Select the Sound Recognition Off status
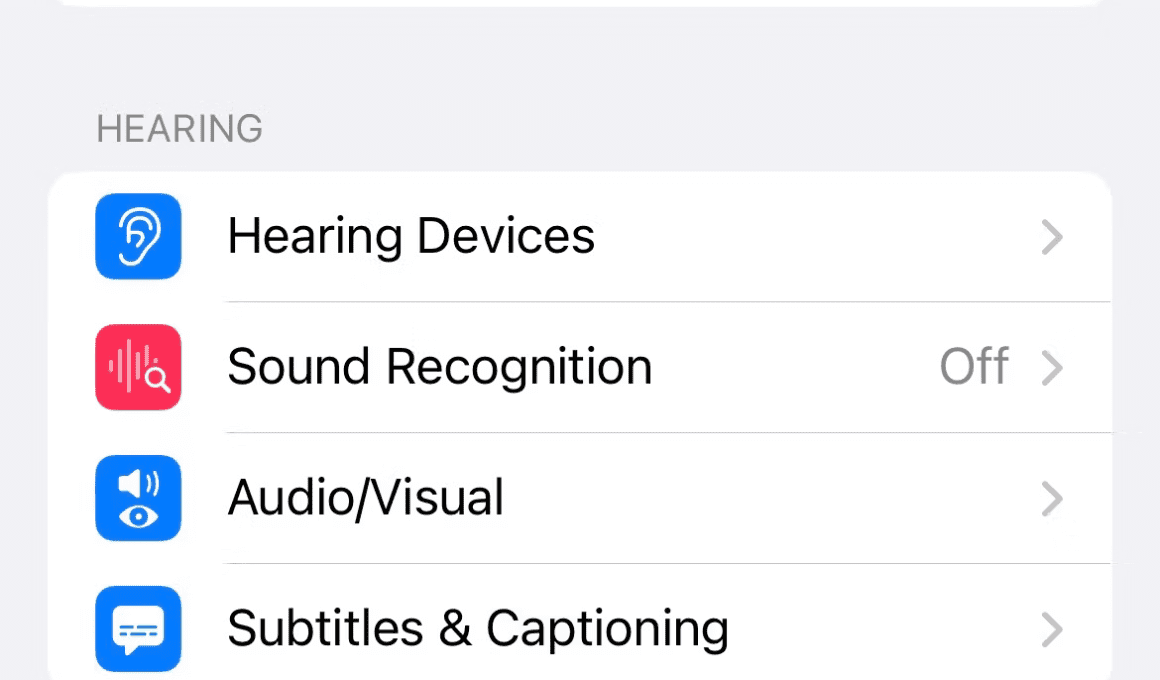The width and height of the screenshot is (1160, 680). pyautogui.click(x=974, y=366)
